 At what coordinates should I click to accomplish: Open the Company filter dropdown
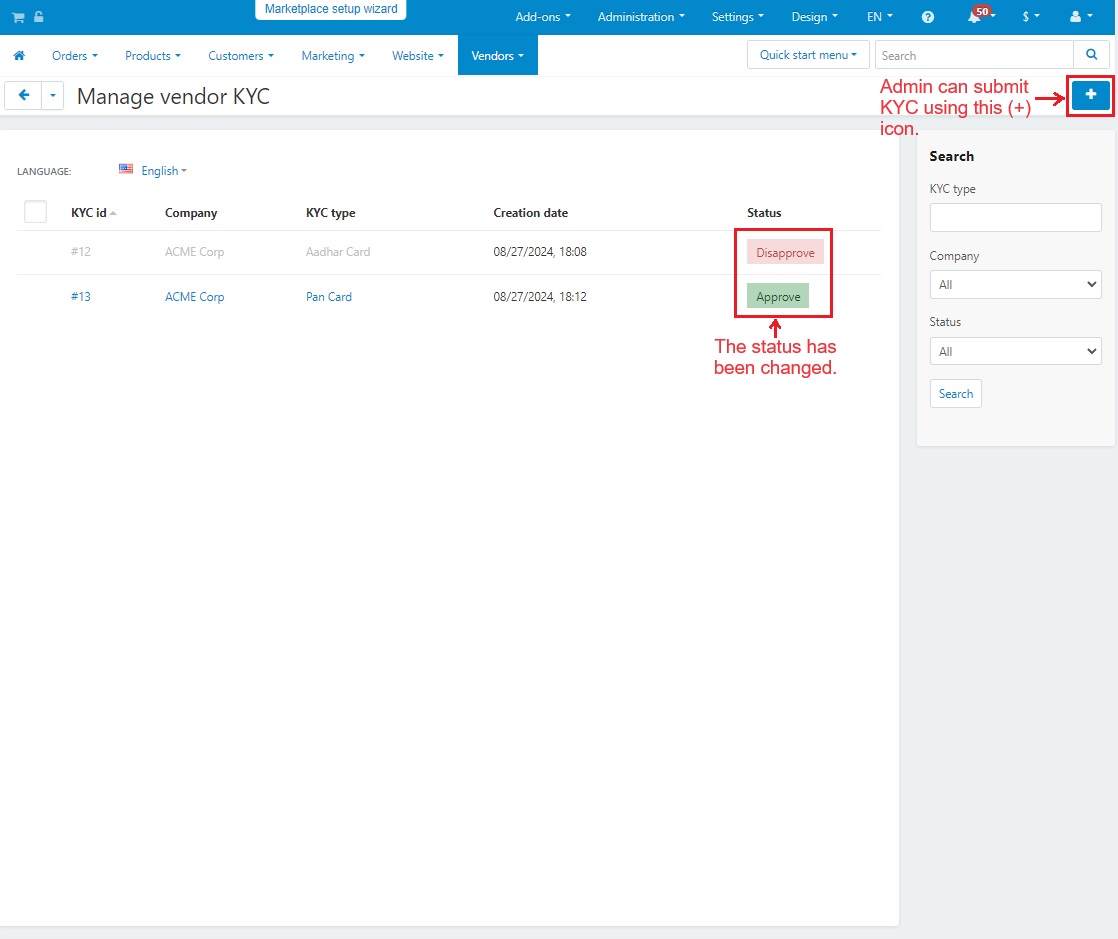(1015, 284)
